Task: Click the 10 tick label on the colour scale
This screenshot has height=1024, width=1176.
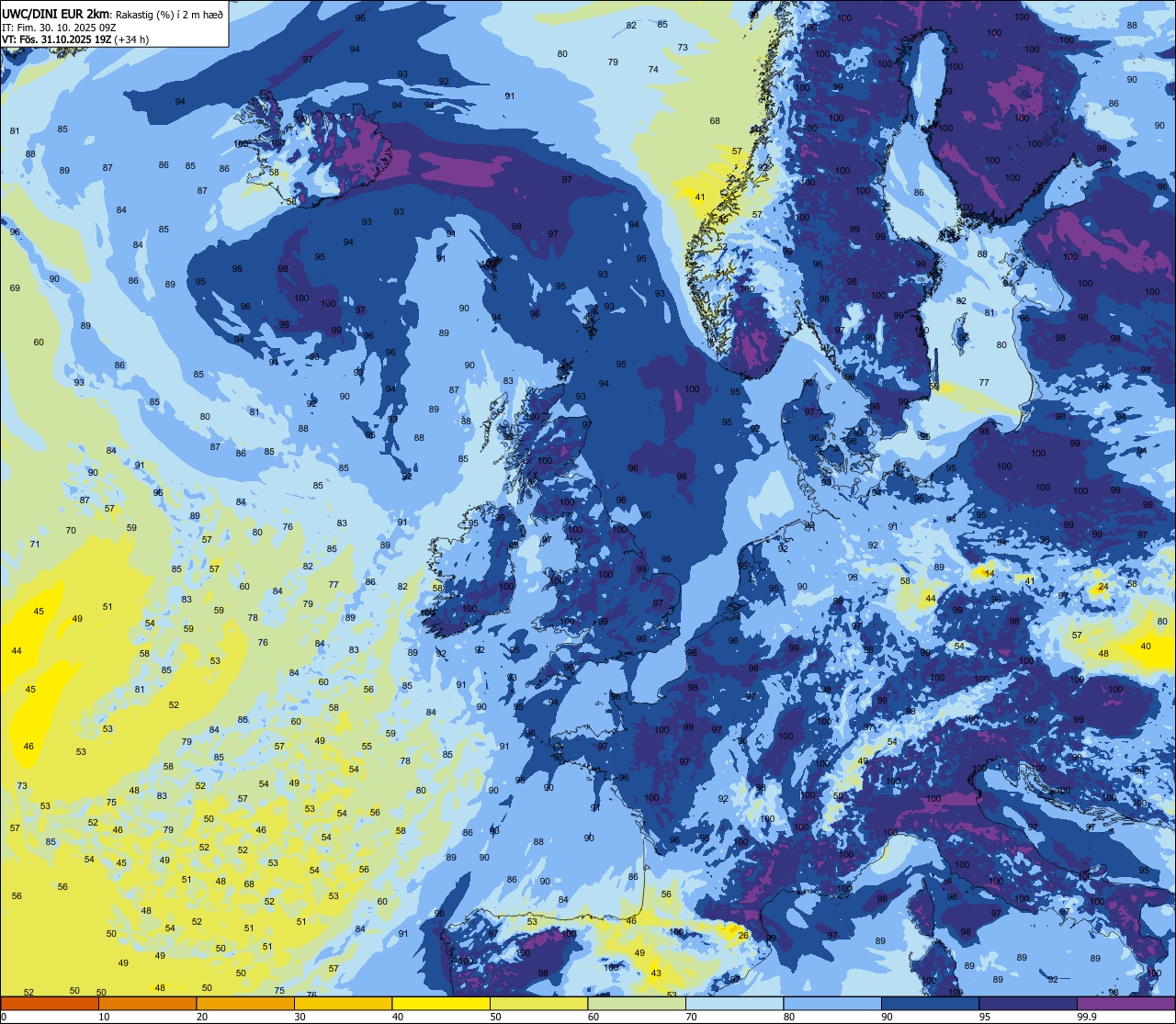Action: point(104,1017)
